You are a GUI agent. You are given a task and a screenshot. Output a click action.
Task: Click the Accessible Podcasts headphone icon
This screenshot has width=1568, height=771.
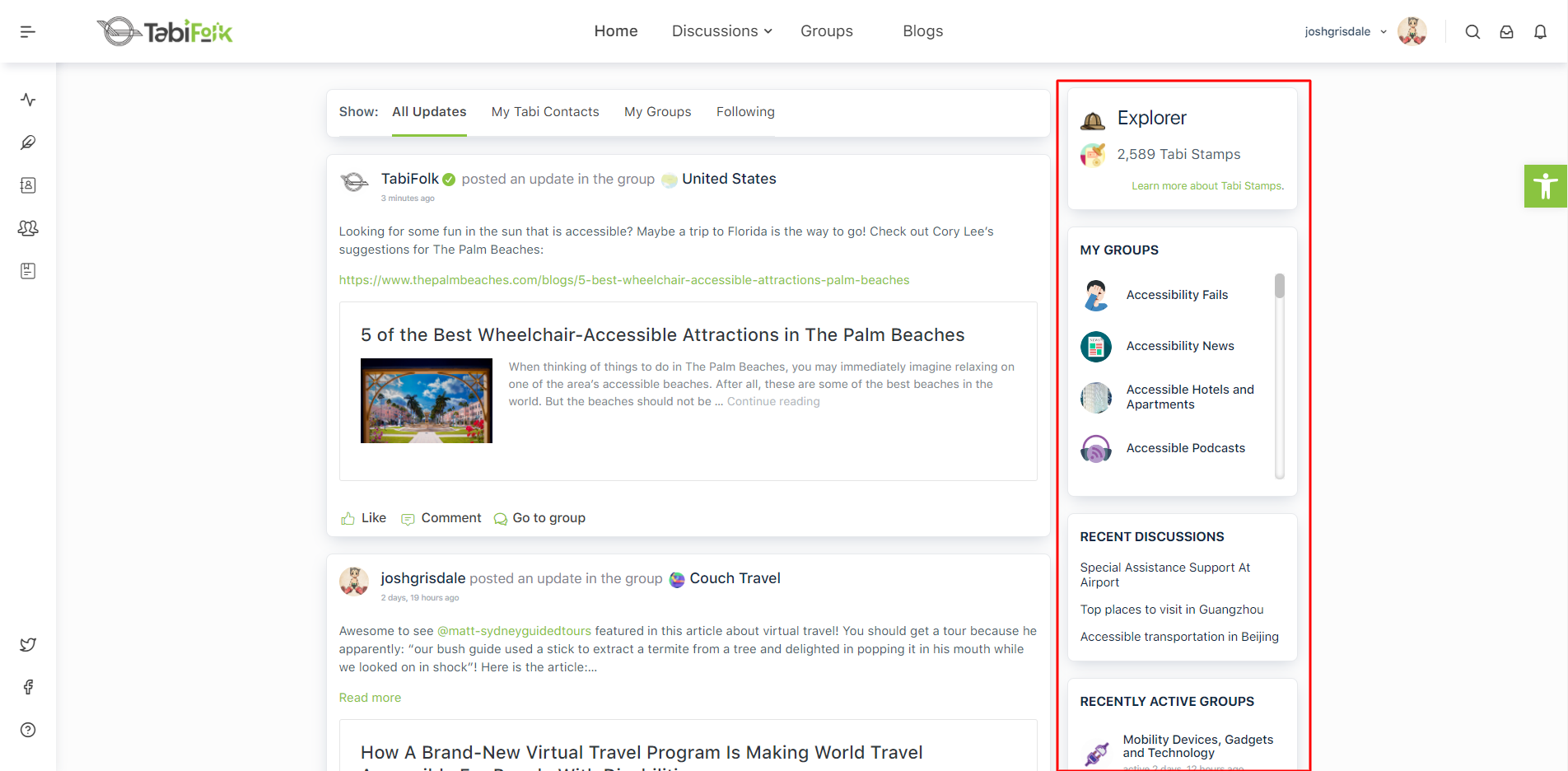(x=1096, y=448)
